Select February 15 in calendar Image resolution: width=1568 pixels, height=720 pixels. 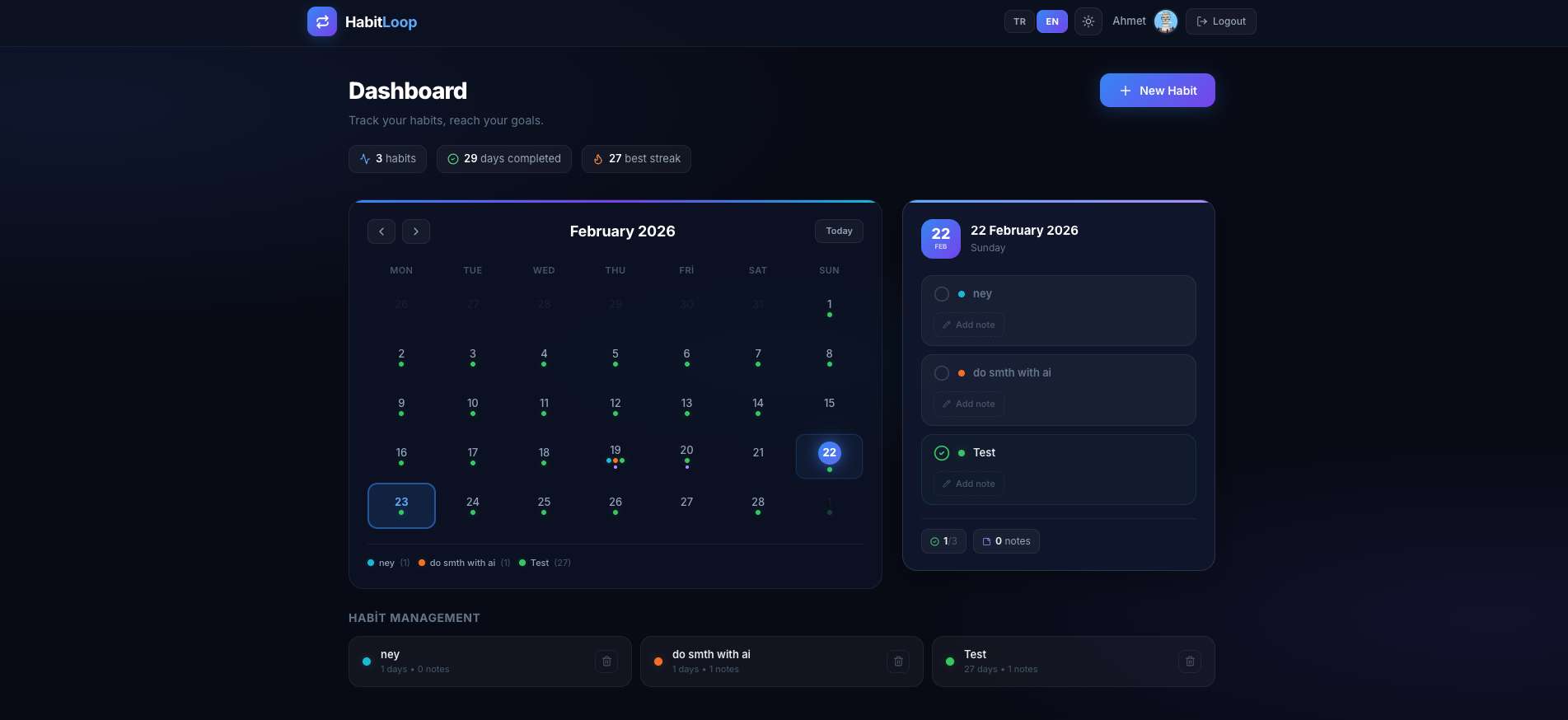click(x=830, y=407)
